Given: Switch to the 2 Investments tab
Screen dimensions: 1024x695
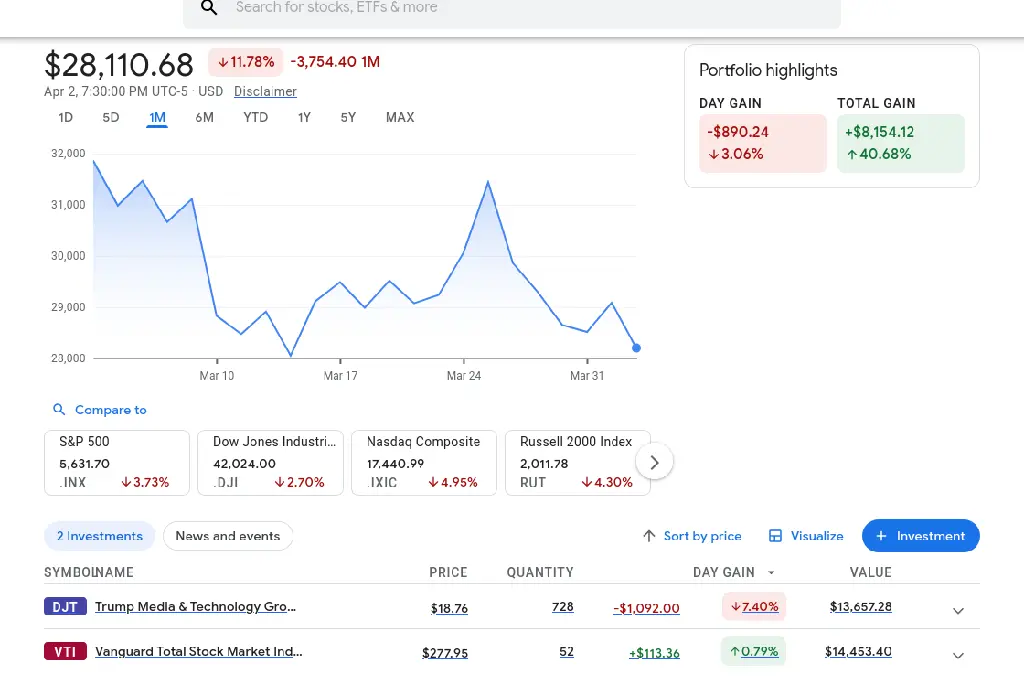Looking at the screenshot, I should [99, 536].
